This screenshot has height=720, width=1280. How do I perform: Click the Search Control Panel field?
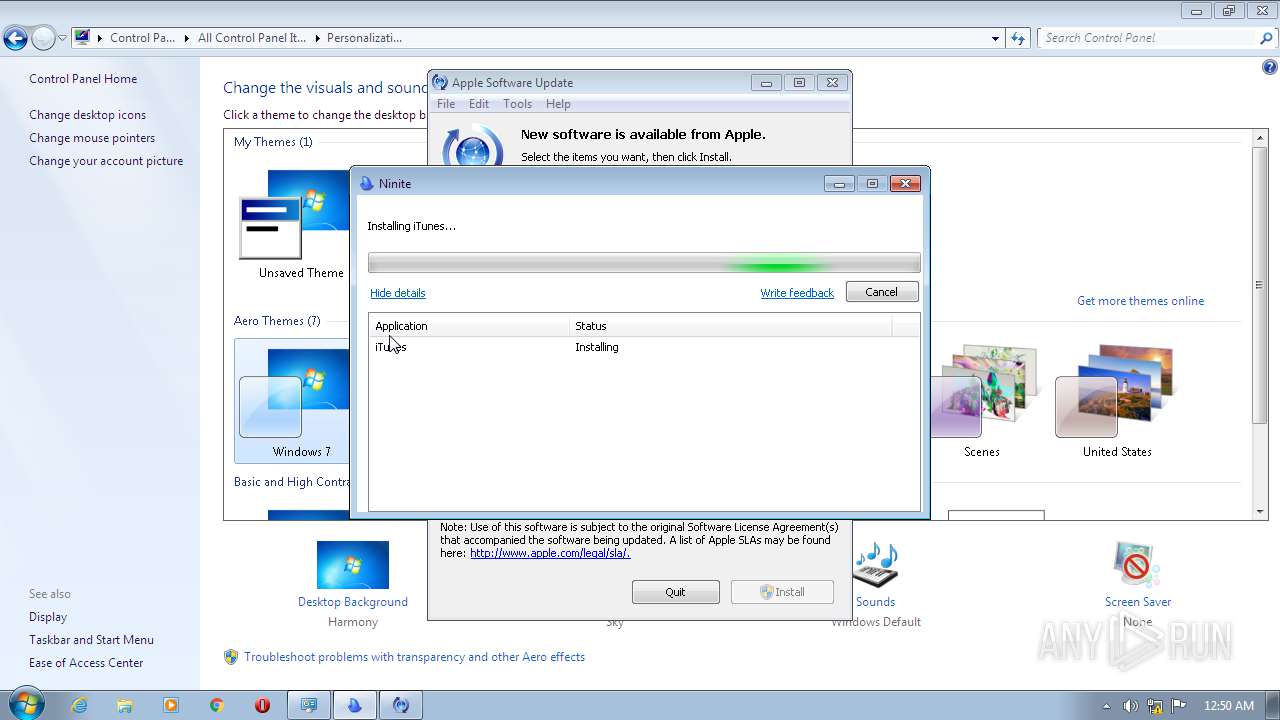pos(1148,38)
